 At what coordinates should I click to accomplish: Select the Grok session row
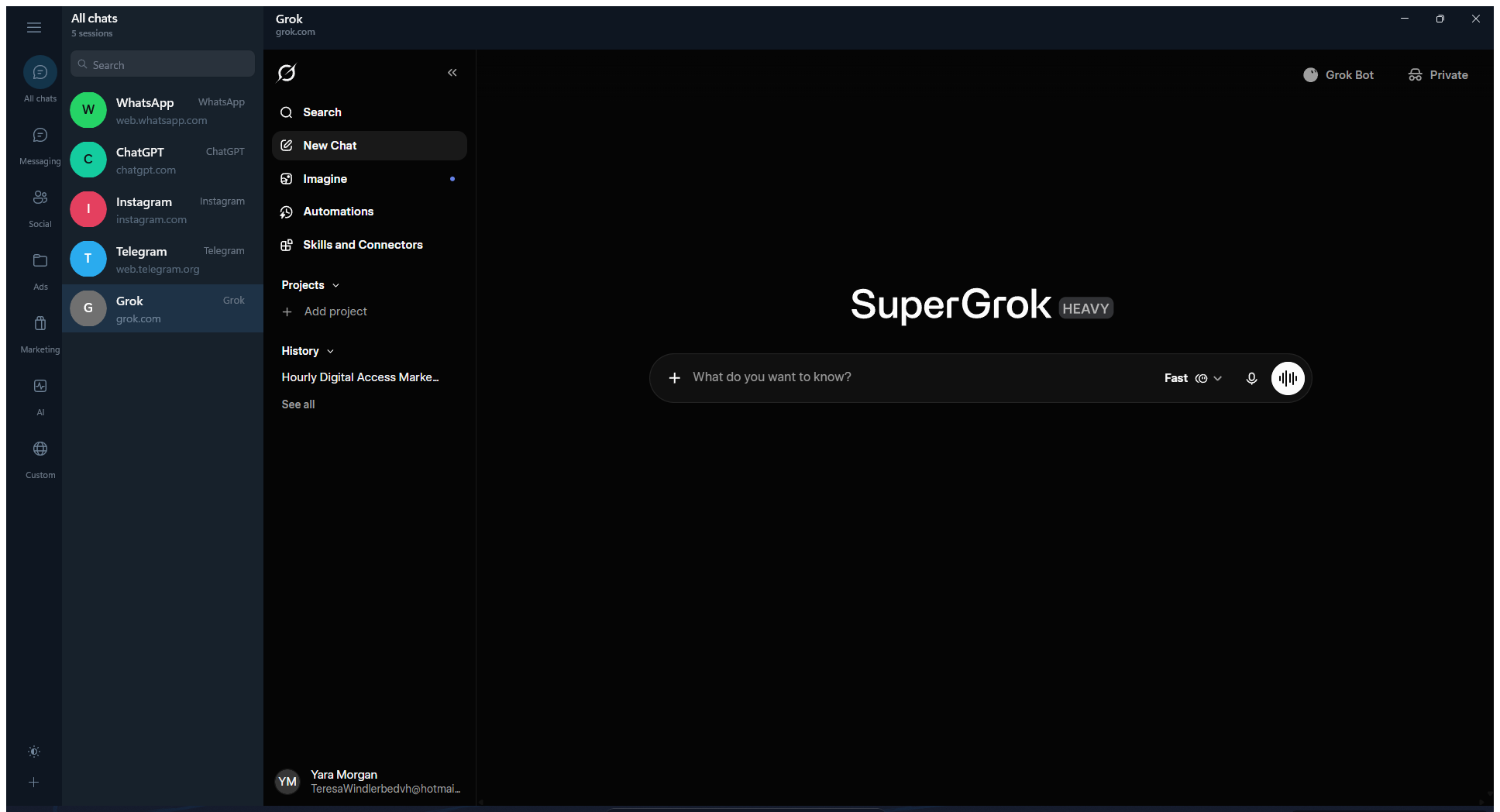pyautogui.click(x=163, y=308)
